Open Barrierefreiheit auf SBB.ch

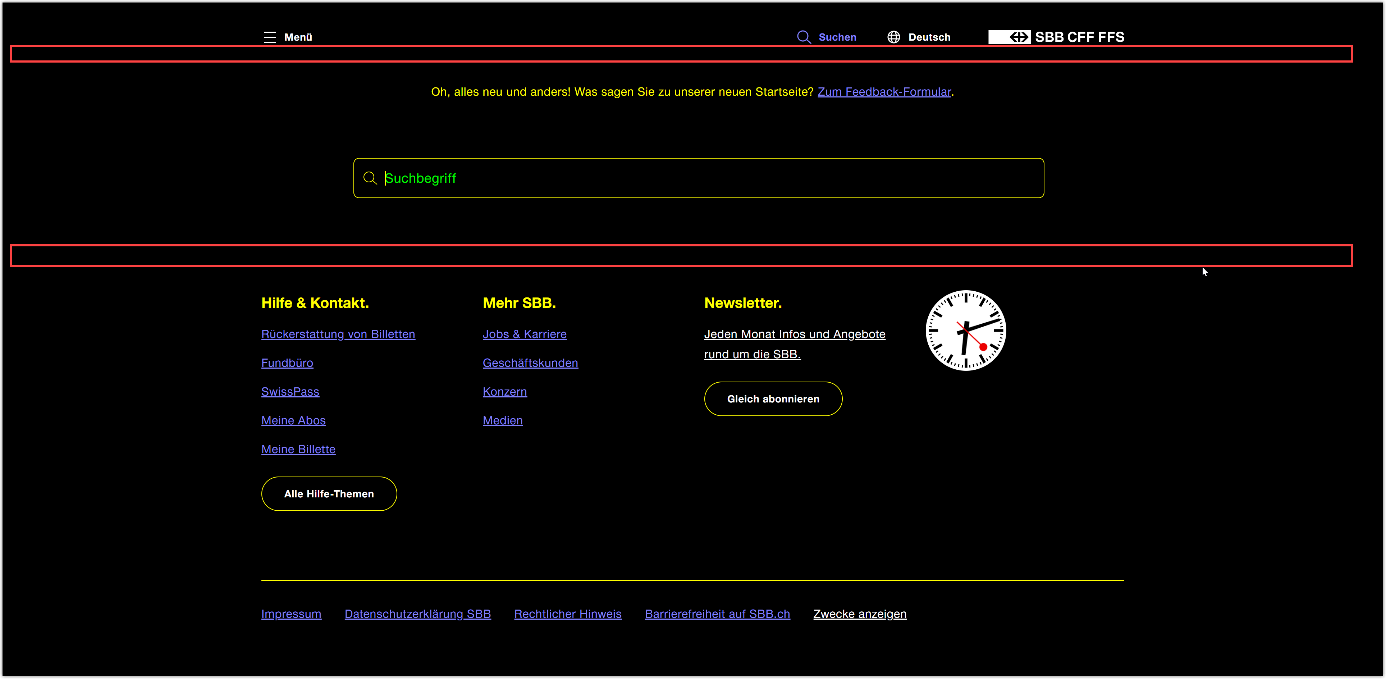(717, 614)
